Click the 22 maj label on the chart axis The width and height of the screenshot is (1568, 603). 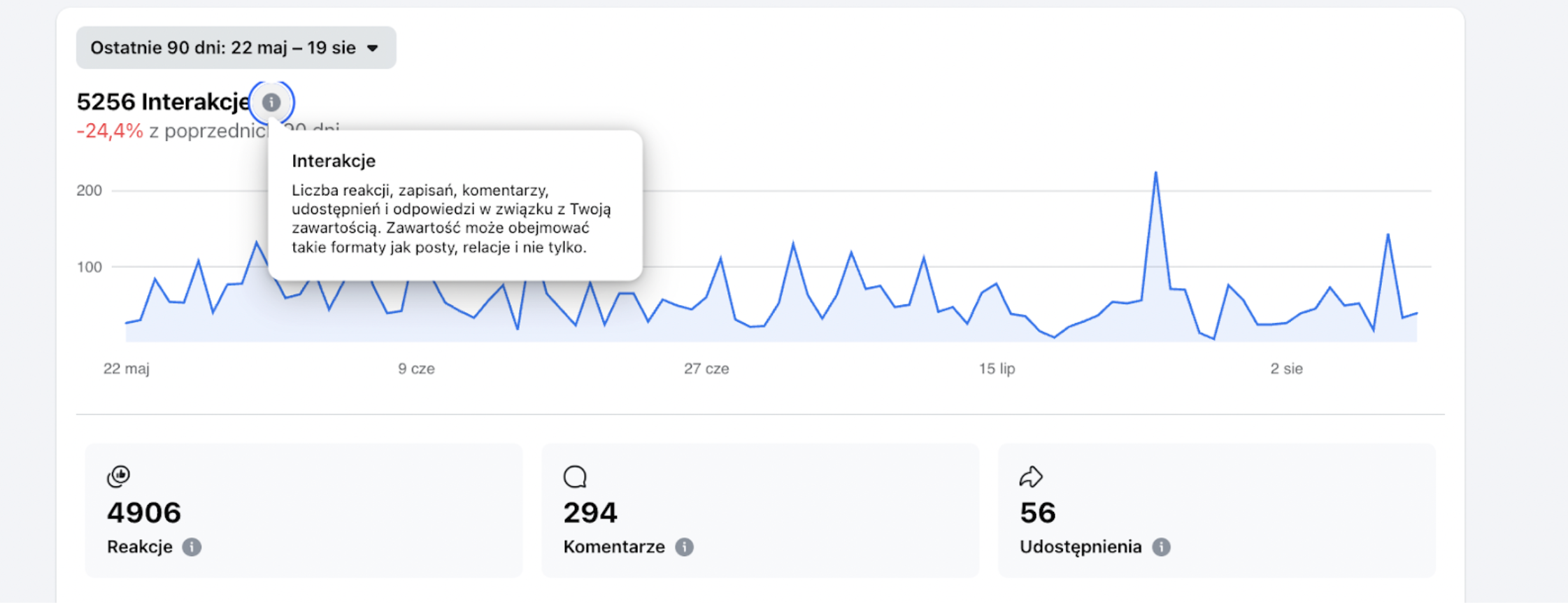[127, 369]
